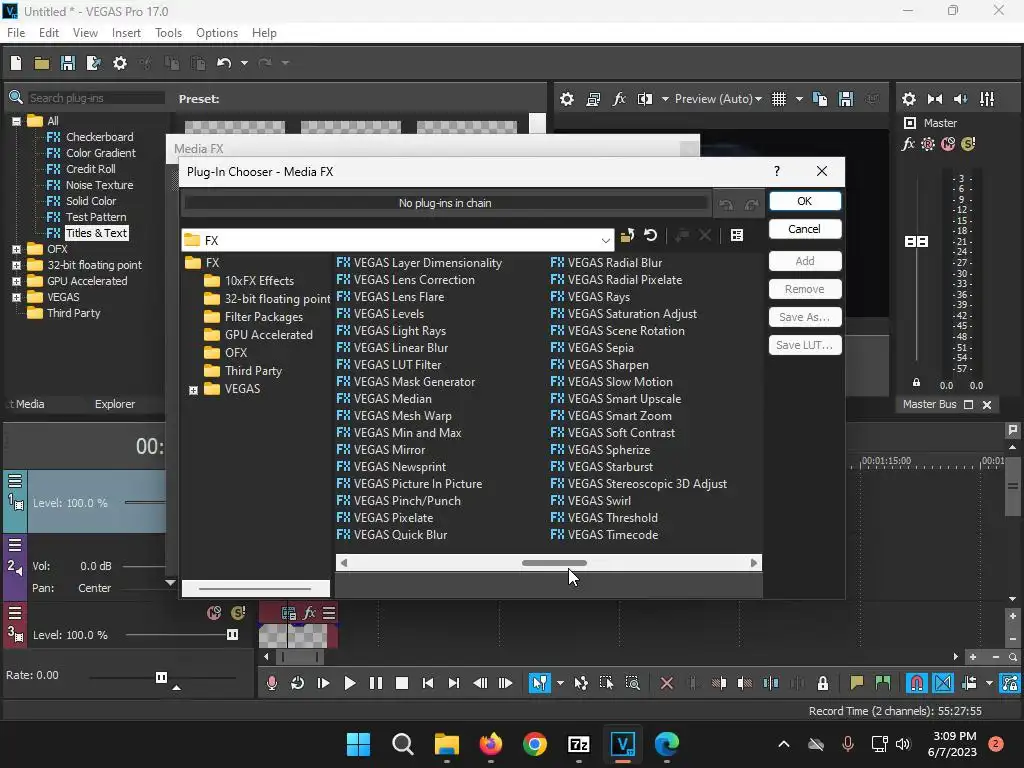The width and height of the screenshot is (1024, 768).
Task: Toggle Master bus solo icon
Action: pyautogui.click(x=968, y=144)
